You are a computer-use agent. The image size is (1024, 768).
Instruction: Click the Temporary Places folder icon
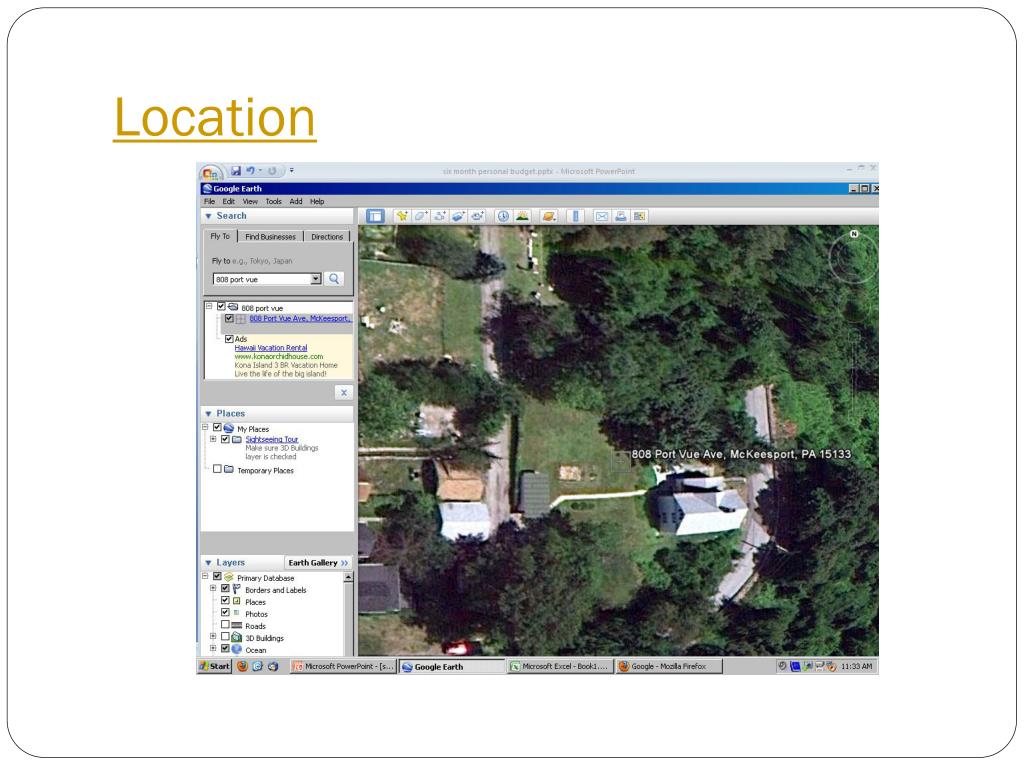tap(229, 470)
